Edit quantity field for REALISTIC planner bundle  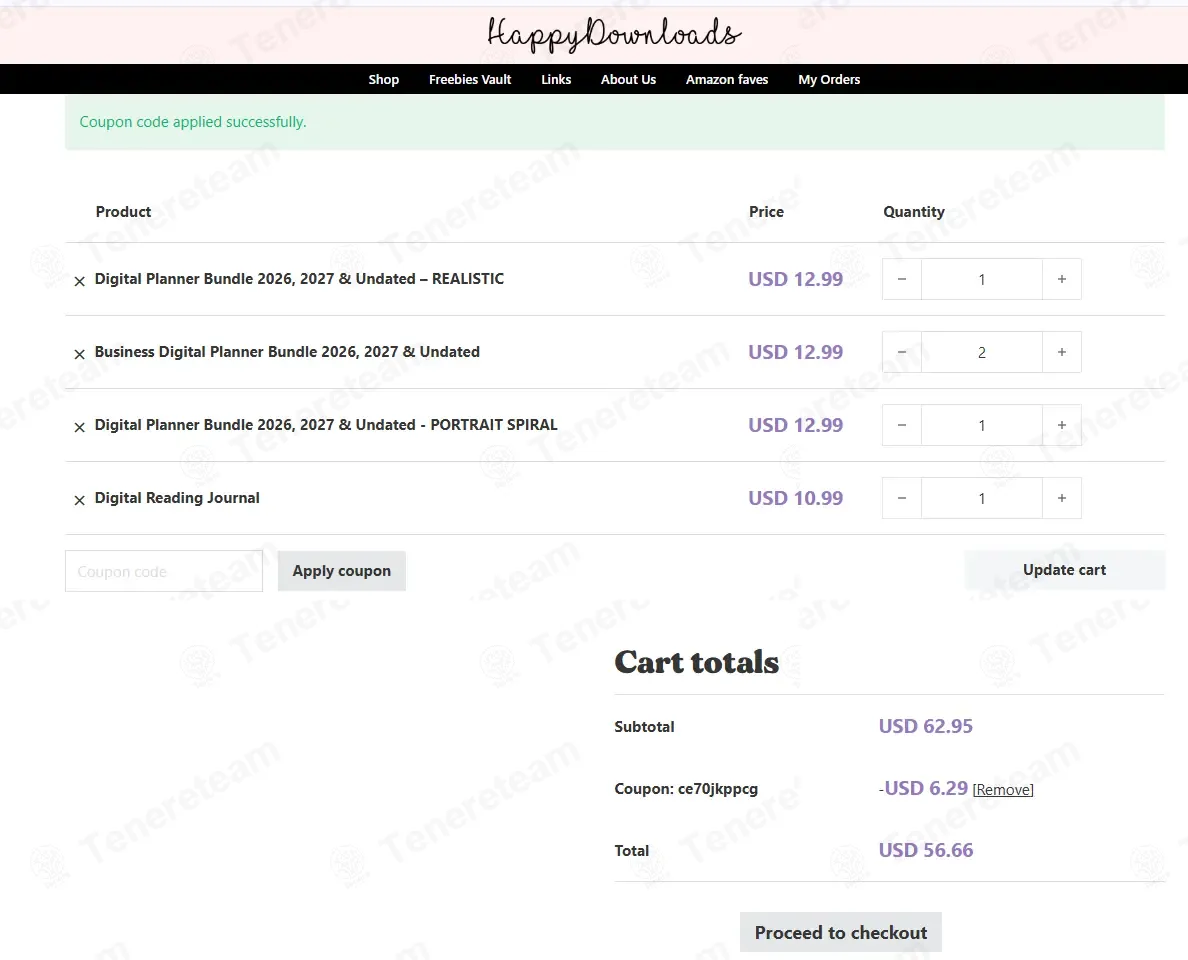[982, 279]
